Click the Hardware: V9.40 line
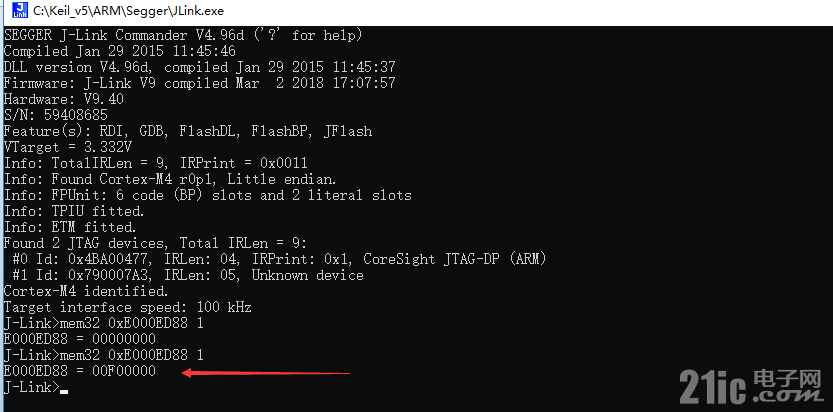The height and width of the screenshot is (412, 833). [x=64, y=99]
